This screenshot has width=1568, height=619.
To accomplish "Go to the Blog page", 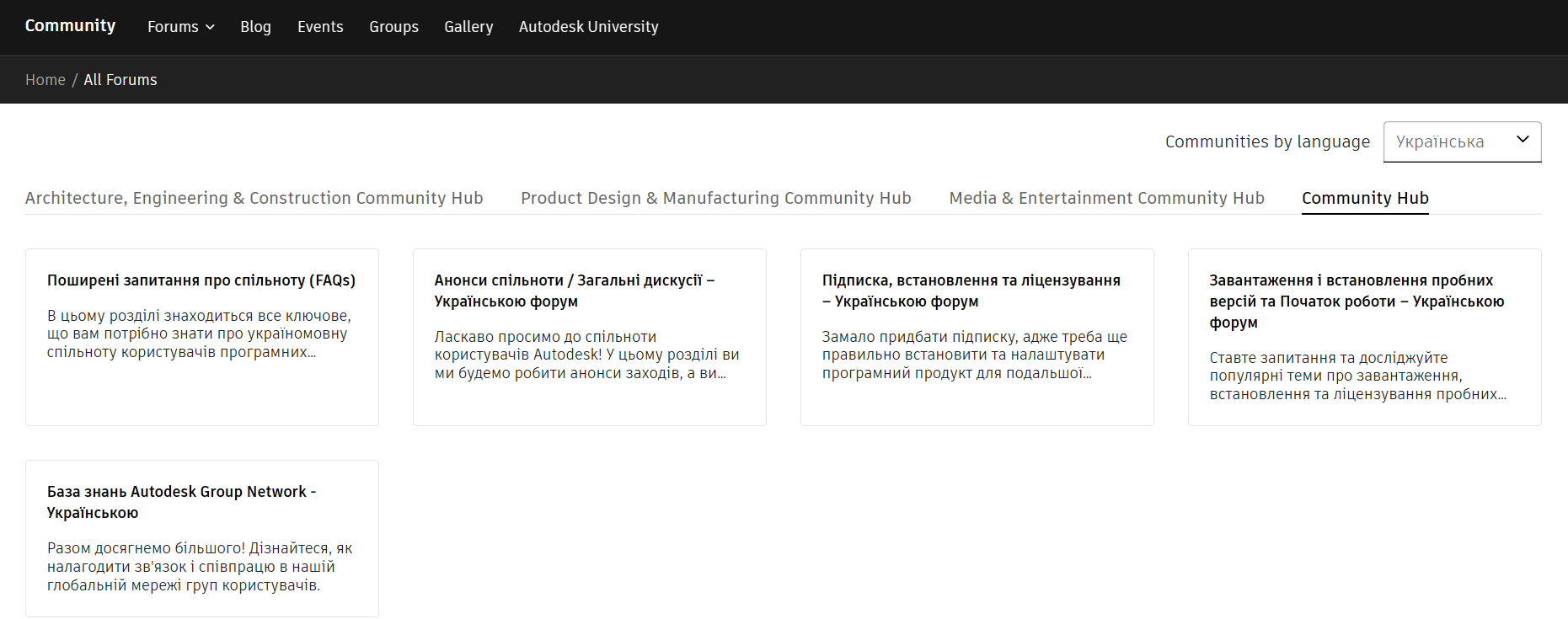I will (x=255, y=27).
